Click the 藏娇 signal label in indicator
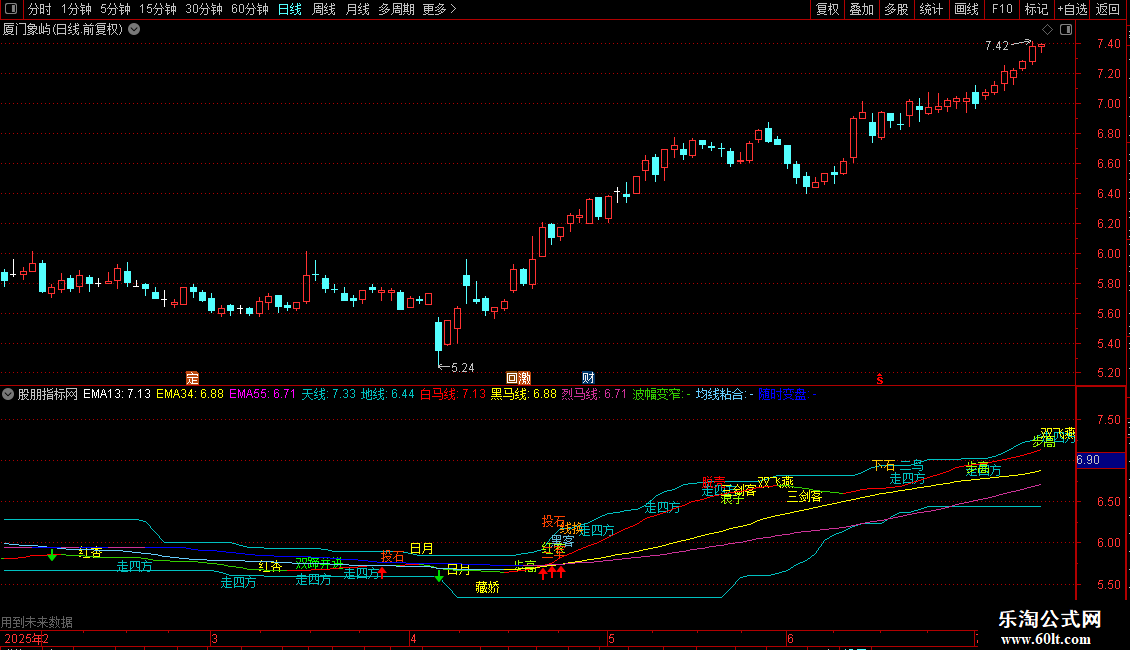Image resolution: width=1130 pixels, height=650 pixels. point(487,587)
